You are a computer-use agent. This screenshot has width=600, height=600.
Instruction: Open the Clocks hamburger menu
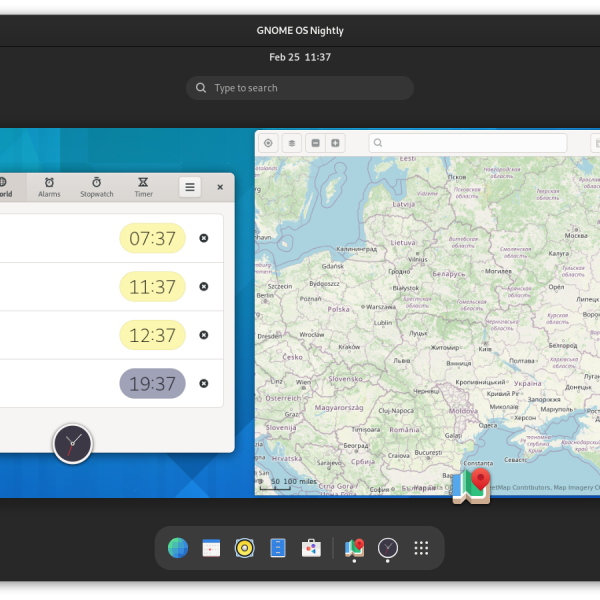(190, 187)
